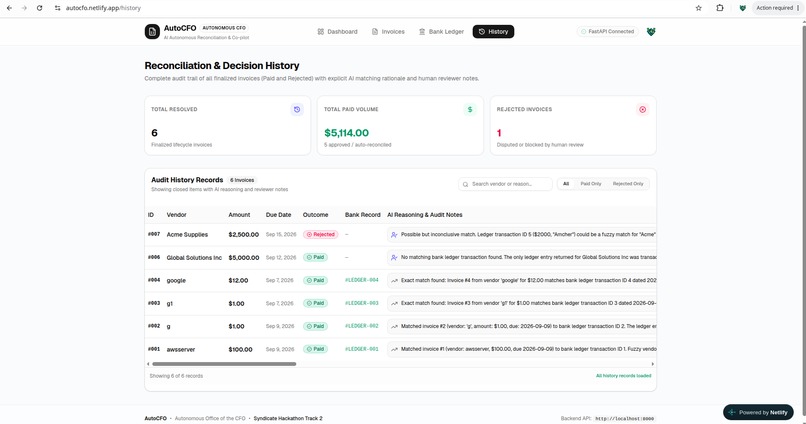Click the reviewer icon in invoice #007 notes
Image resolution: width=806 pixels, height=424 pixels.
pos(394,235)
